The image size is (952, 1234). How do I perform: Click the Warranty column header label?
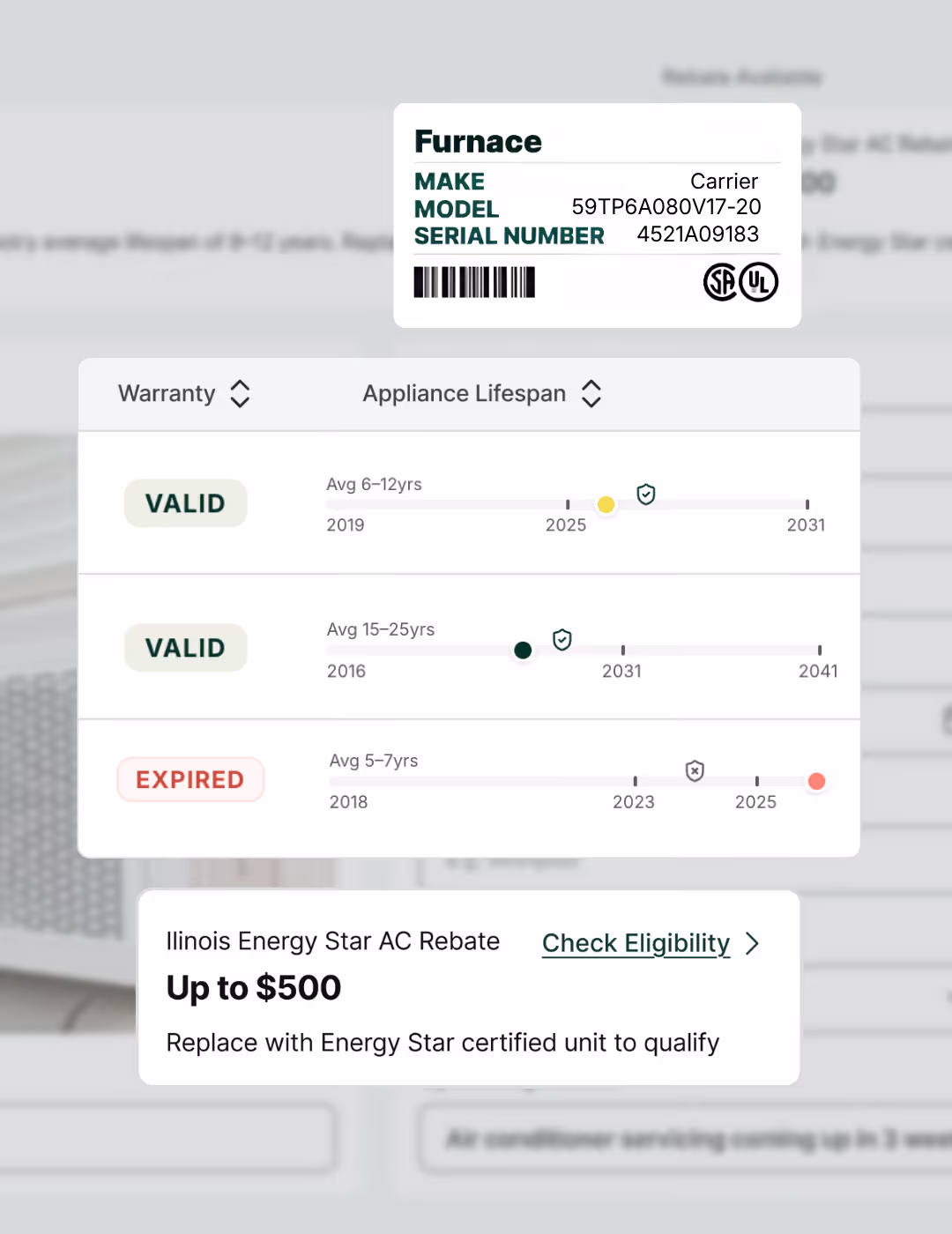coord(167,394)
